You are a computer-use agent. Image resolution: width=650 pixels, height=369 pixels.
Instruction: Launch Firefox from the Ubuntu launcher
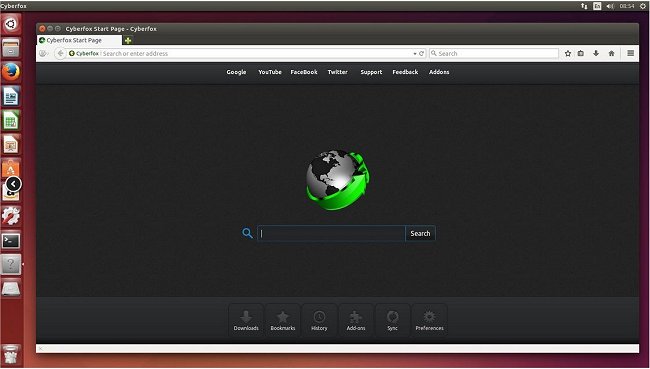[x=11, y=72]
